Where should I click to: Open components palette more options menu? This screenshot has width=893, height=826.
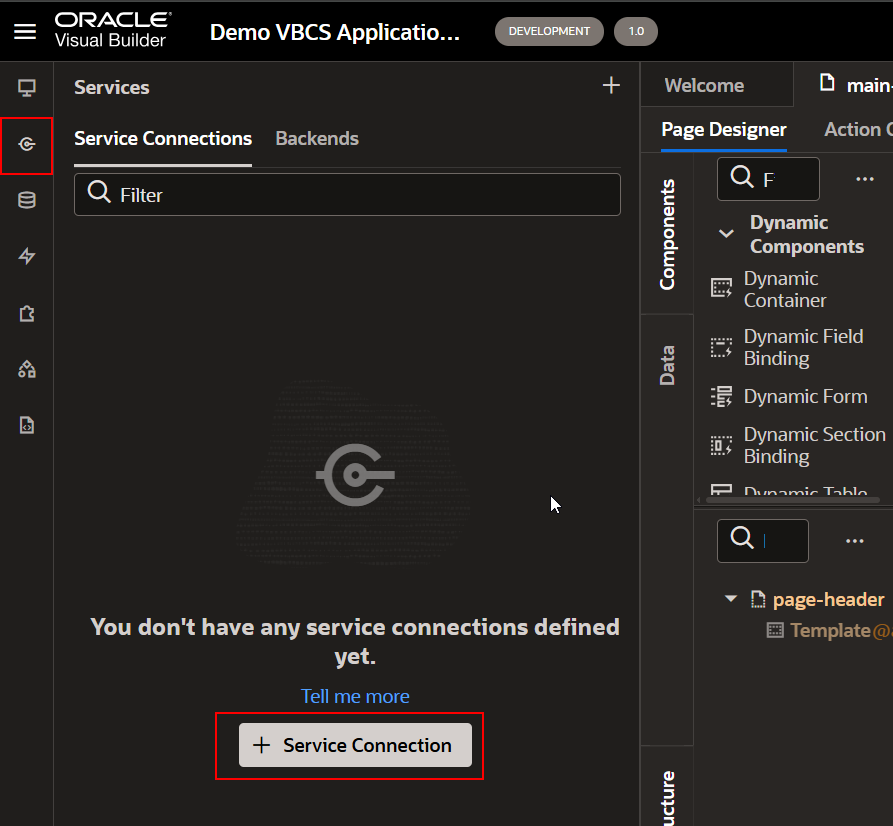tap(865, 179)
